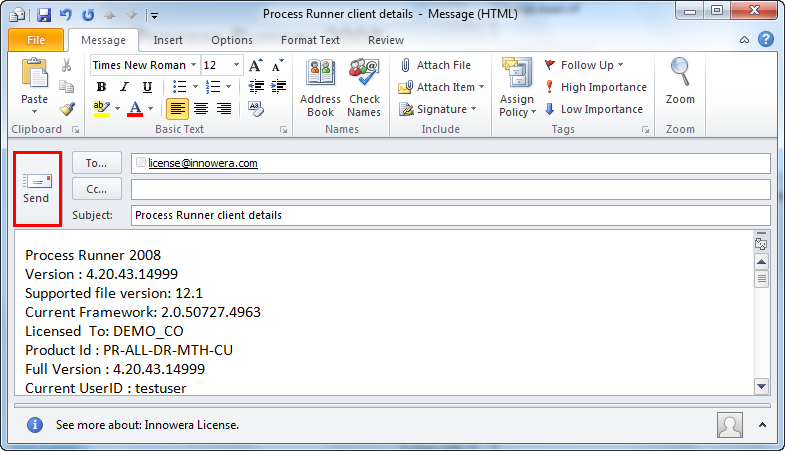The width and height of the screenshot is (785, 451).
Task: Open the Options tab
Action: (x=232, y=40)
